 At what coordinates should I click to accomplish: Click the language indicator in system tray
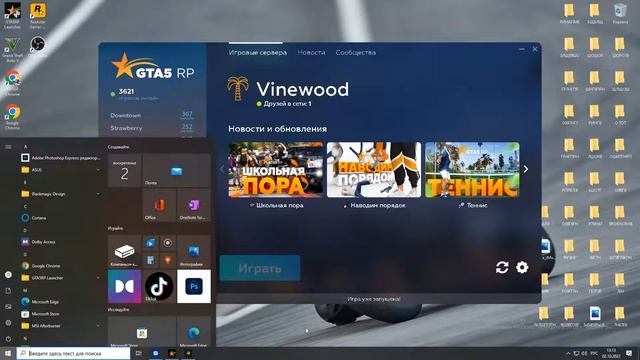click(x=594, y=353)
